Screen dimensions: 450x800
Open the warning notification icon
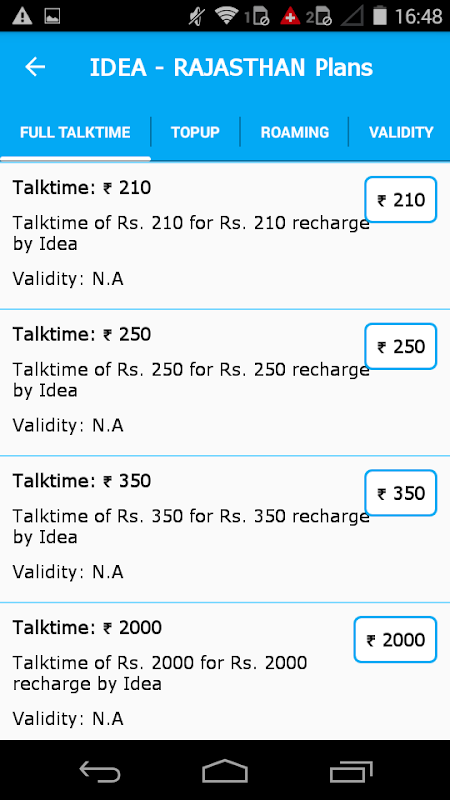point(22,16)
